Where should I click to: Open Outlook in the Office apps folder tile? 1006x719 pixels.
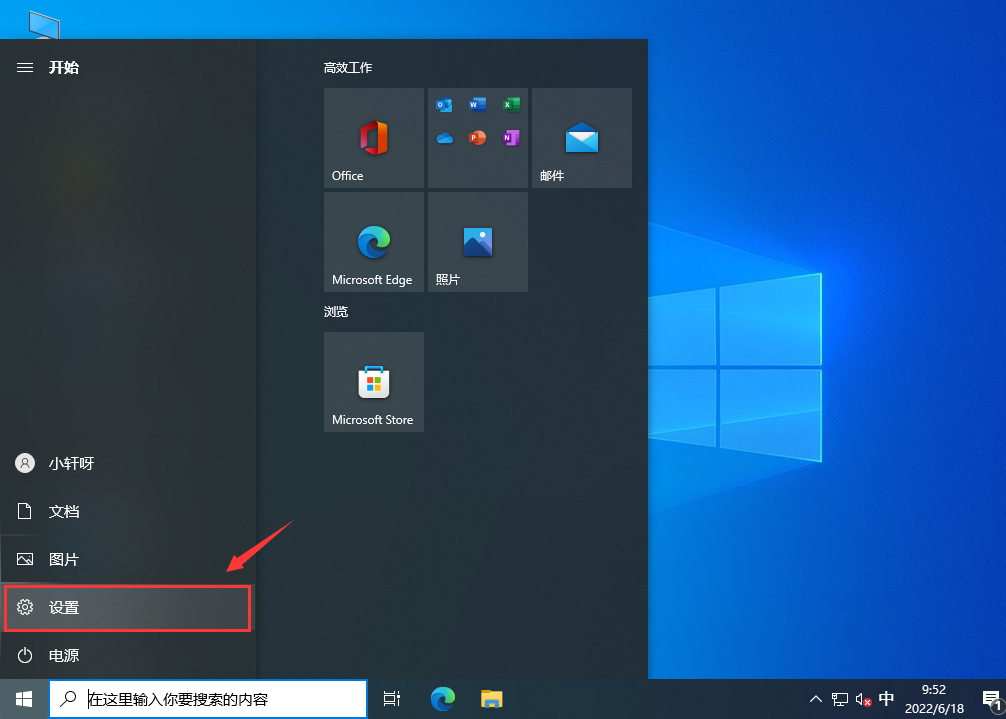(444, 105)
